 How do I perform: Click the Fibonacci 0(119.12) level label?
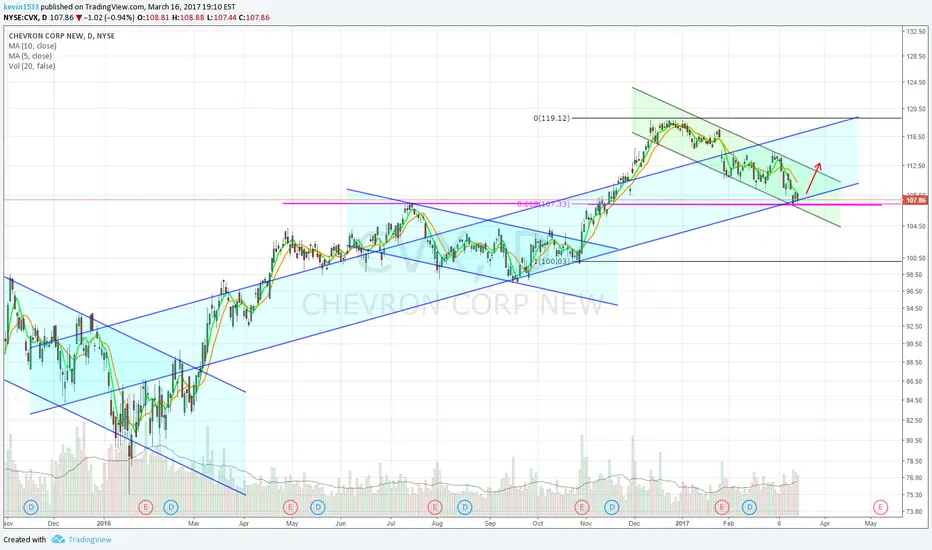552,118
